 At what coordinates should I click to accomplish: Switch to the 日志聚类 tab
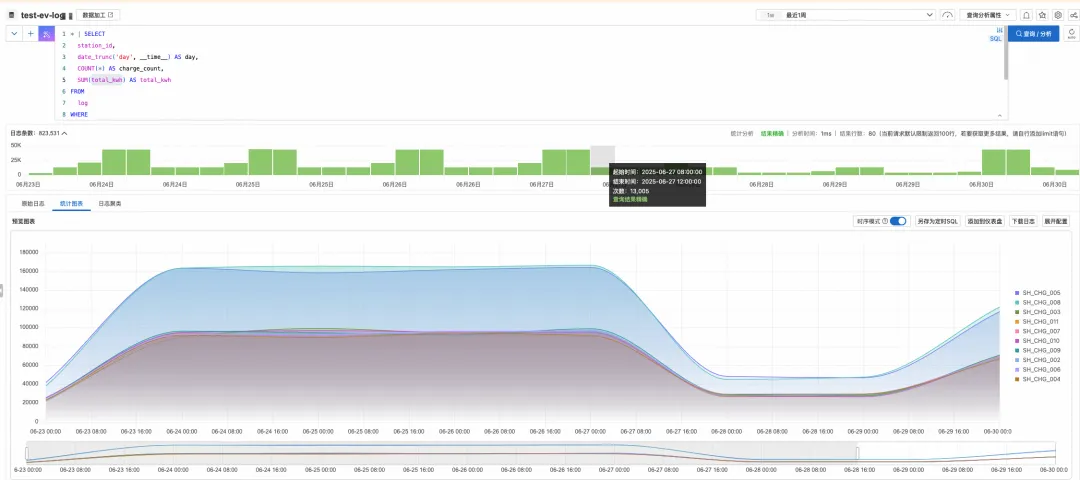(x=110, y=204)
